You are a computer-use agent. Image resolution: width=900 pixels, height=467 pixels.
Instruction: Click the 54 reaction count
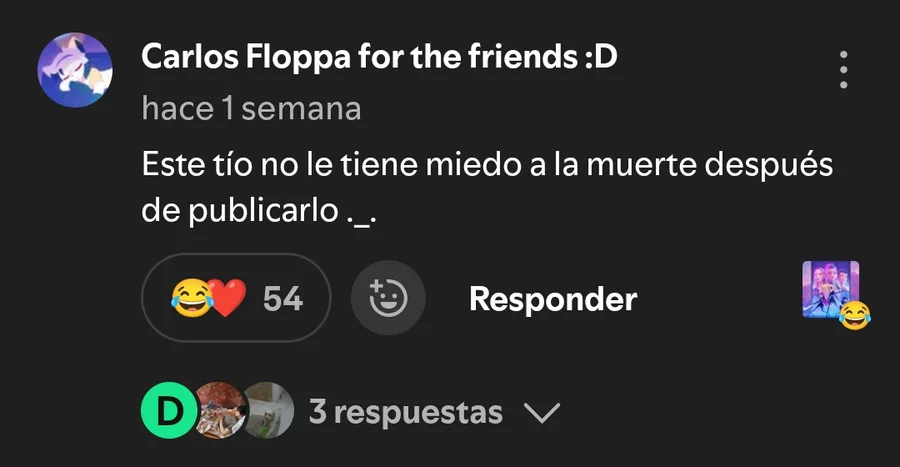[282, 299]
